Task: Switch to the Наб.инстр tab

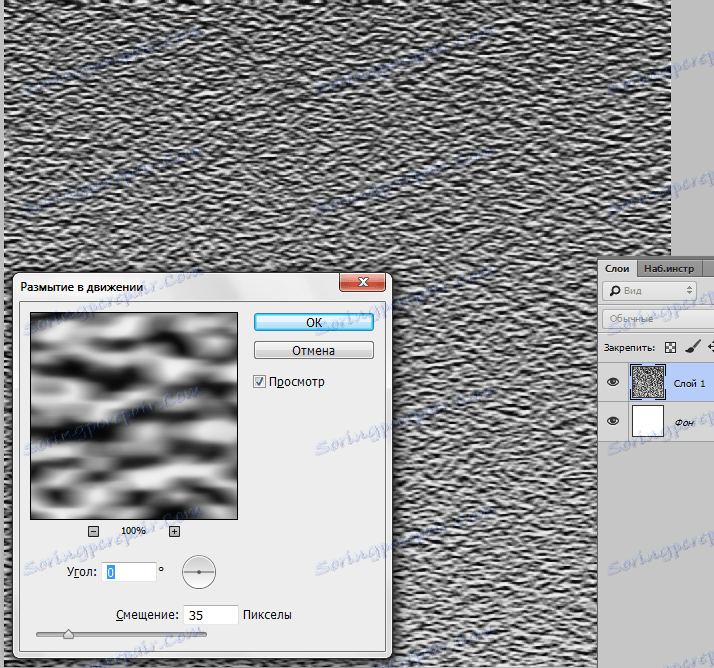Action: click(x=669, y=269)
